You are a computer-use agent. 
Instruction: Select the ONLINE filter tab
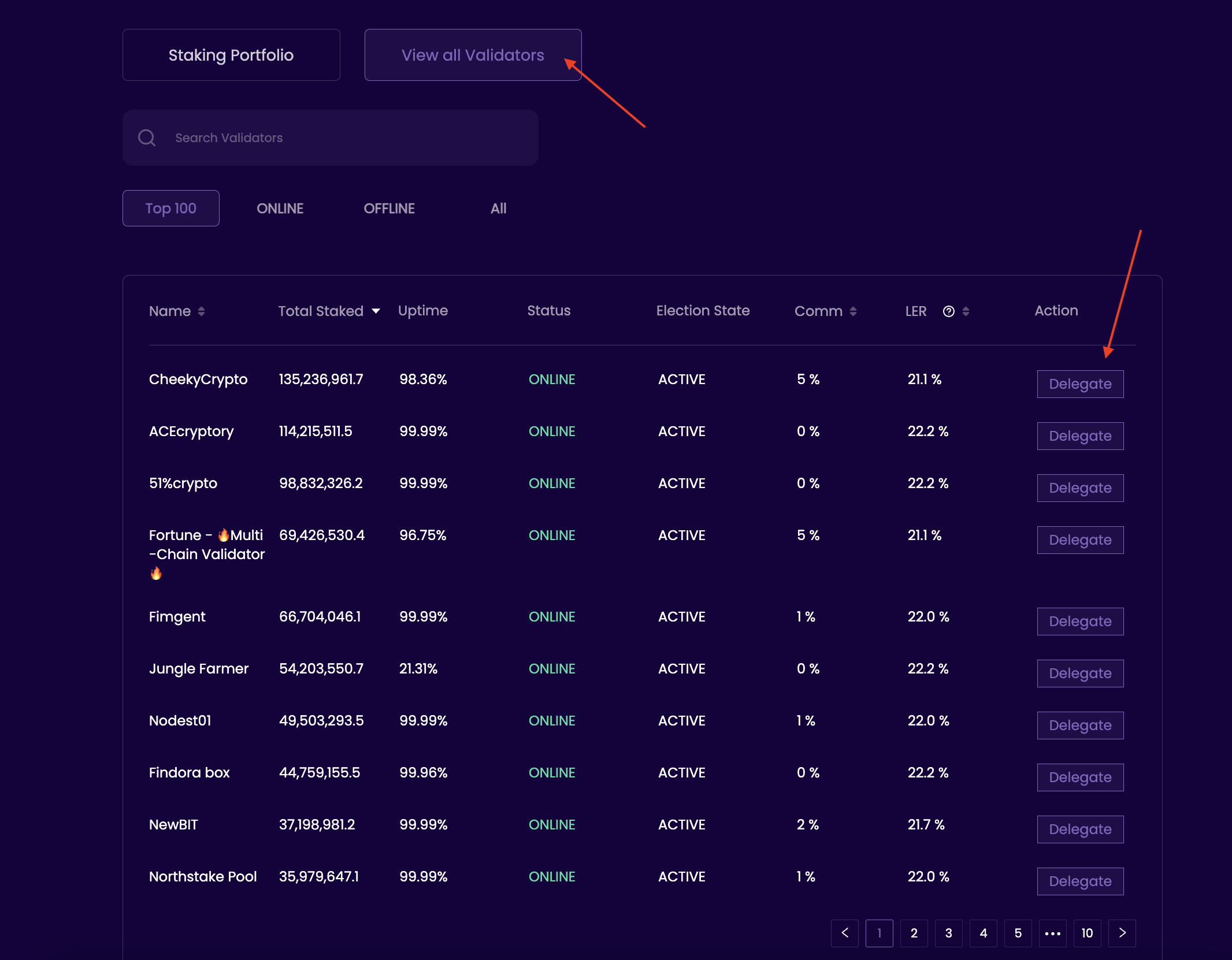pos(280,209)
